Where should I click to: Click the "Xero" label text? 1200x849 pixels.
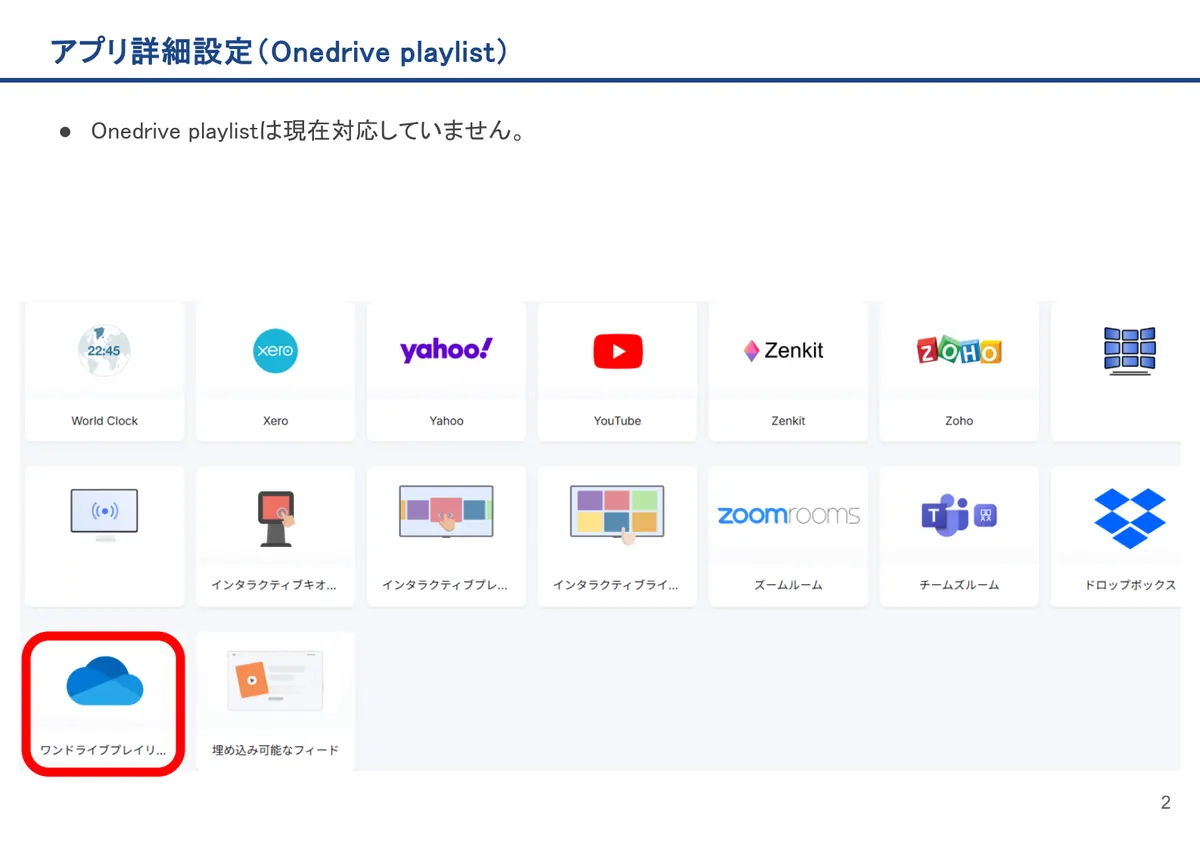click(275, 421)
